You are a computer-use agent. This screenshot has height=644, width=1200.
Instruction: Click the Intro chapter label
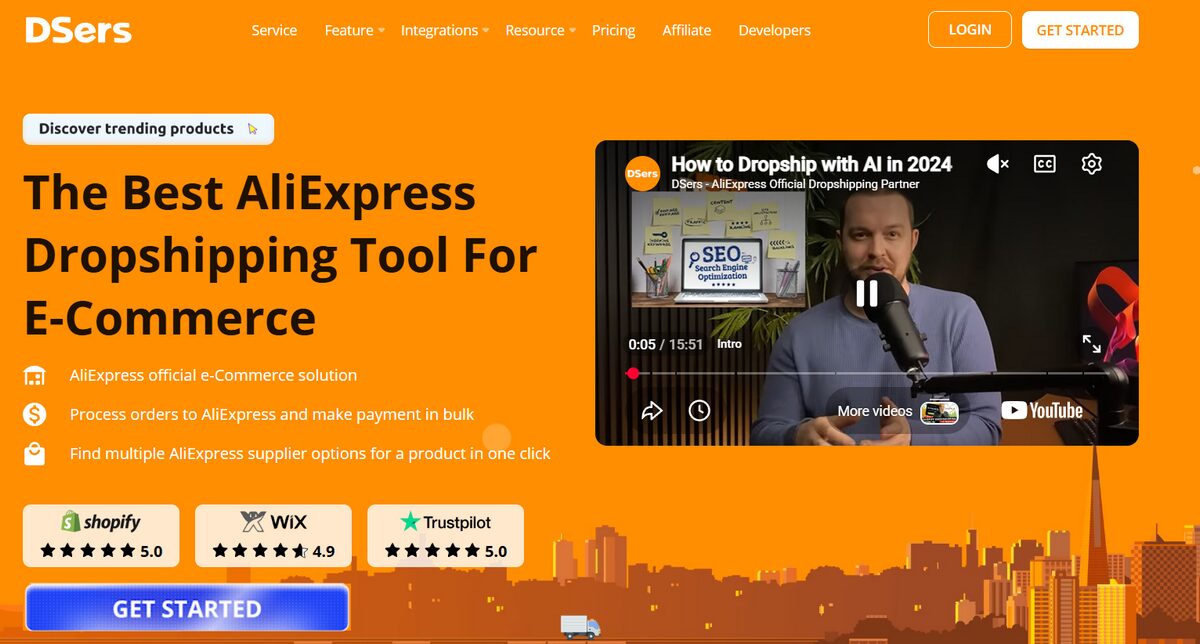click(730, 344)
